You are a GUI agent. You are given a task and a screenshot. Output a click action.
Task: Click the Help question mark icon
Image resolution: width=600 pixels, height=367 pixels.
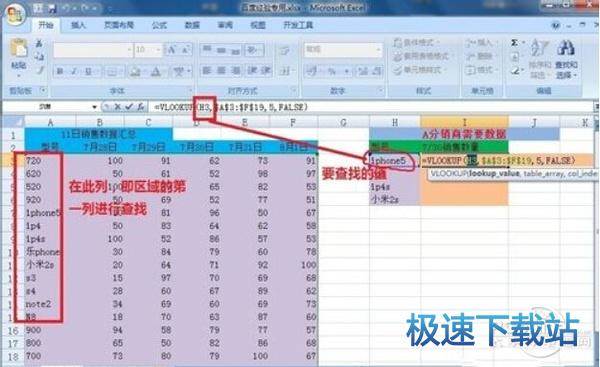tap(555, 26)
